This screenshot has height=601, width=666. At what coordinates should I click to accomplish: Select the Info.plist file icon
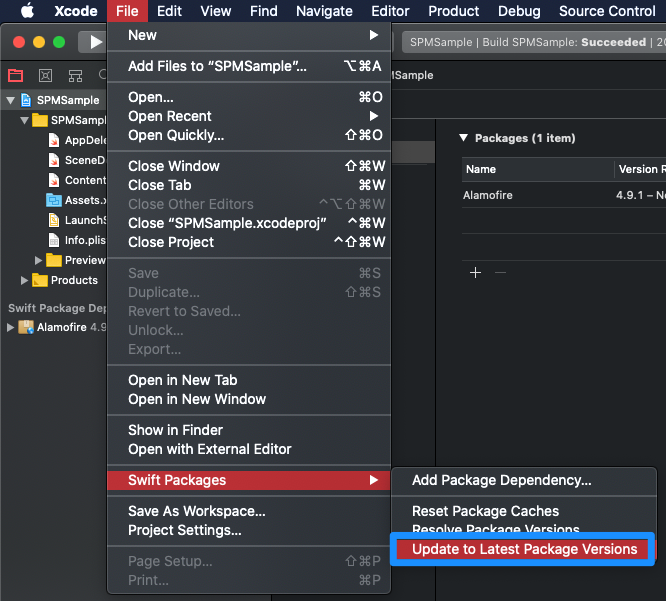coord(54,240)
